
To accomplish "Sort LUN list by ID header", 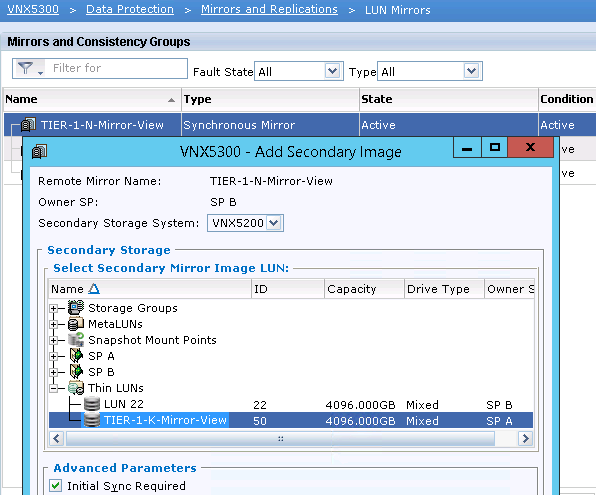I will click(x=288, y=289).
